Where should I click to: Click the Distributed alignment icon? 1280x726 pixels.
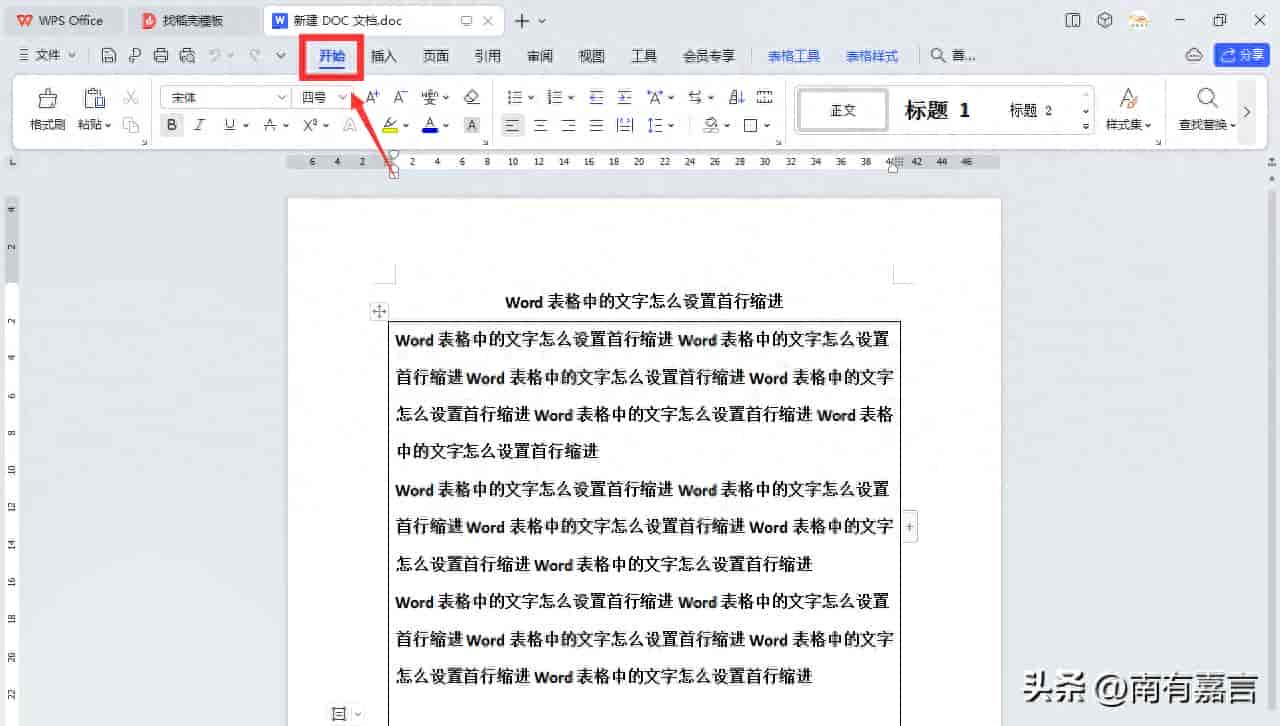pos(625,125)
